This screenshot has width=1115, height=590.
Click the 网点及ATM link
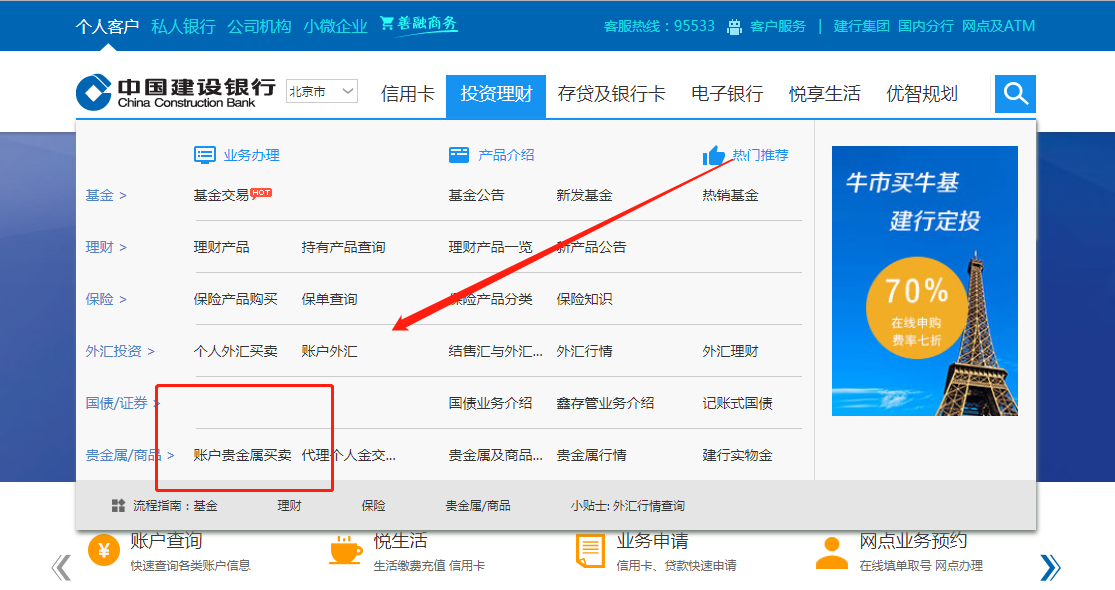(998, 26)
